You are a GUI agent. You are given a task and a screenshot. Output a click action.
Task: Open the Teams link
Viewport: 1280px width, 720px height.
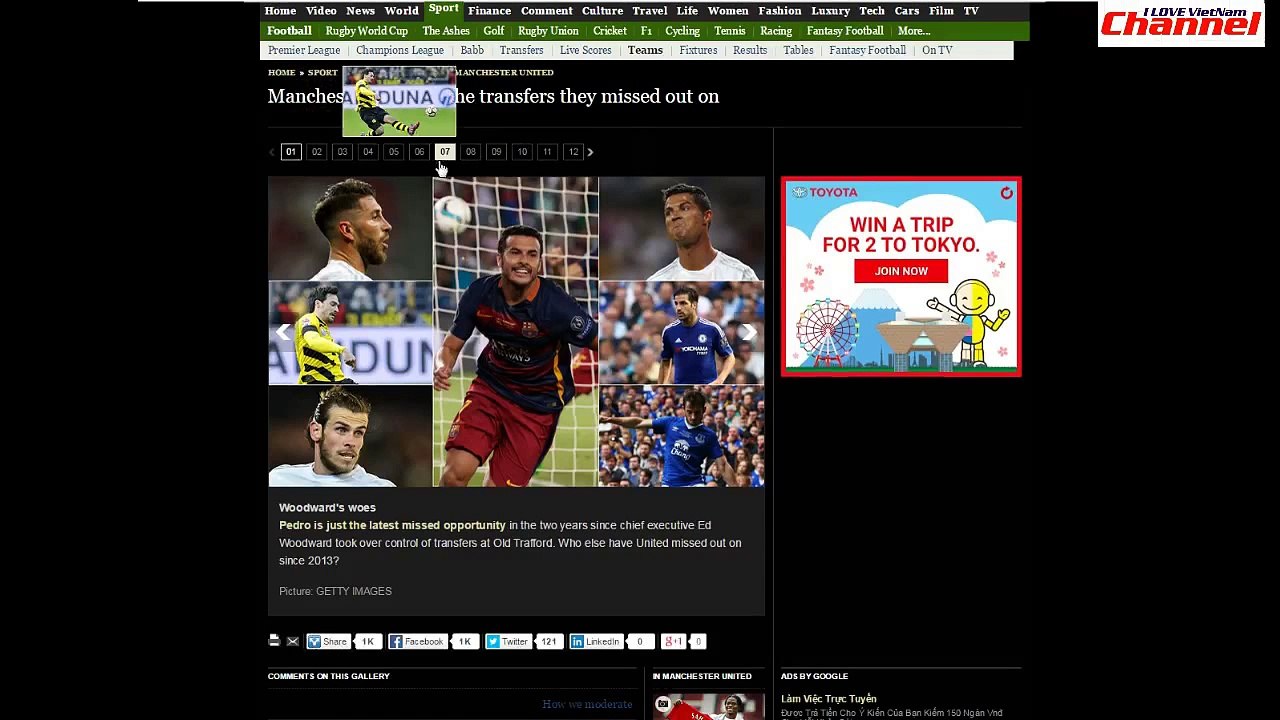[x=645, y=50]
